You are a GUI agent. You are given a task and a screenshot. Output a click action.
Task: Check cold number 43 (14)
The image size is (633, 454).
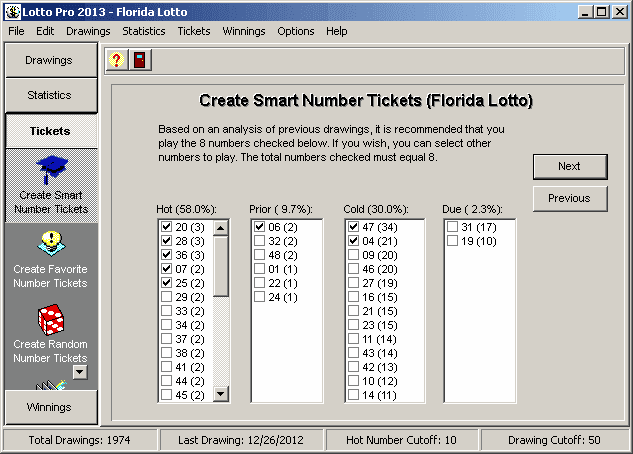pyautogui.click(x=354, y=353)
